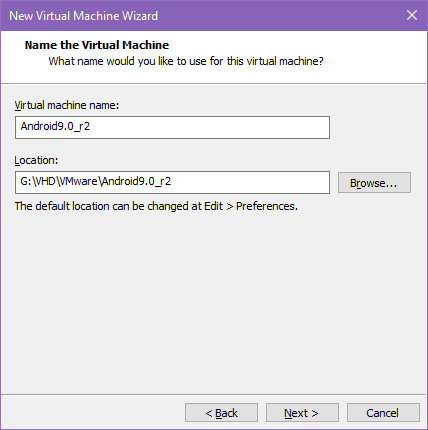This screenshot has width=428, height=430.
Task: Go to the previous step with Back
Action: (221, 413)
